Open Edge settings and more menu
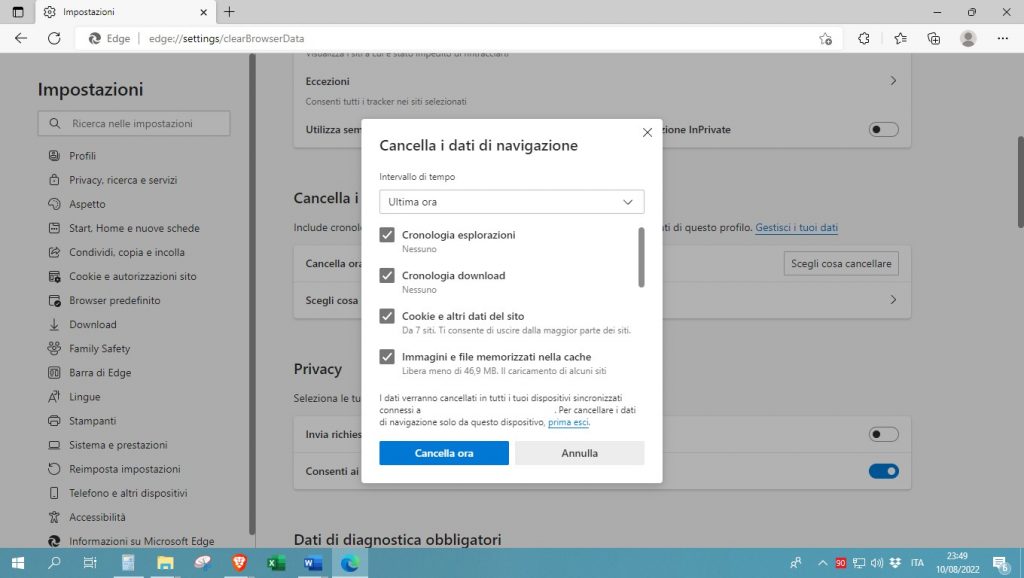Viewport: 1024px width, 578px height. pyautogui.click(x=1003, y=38)
